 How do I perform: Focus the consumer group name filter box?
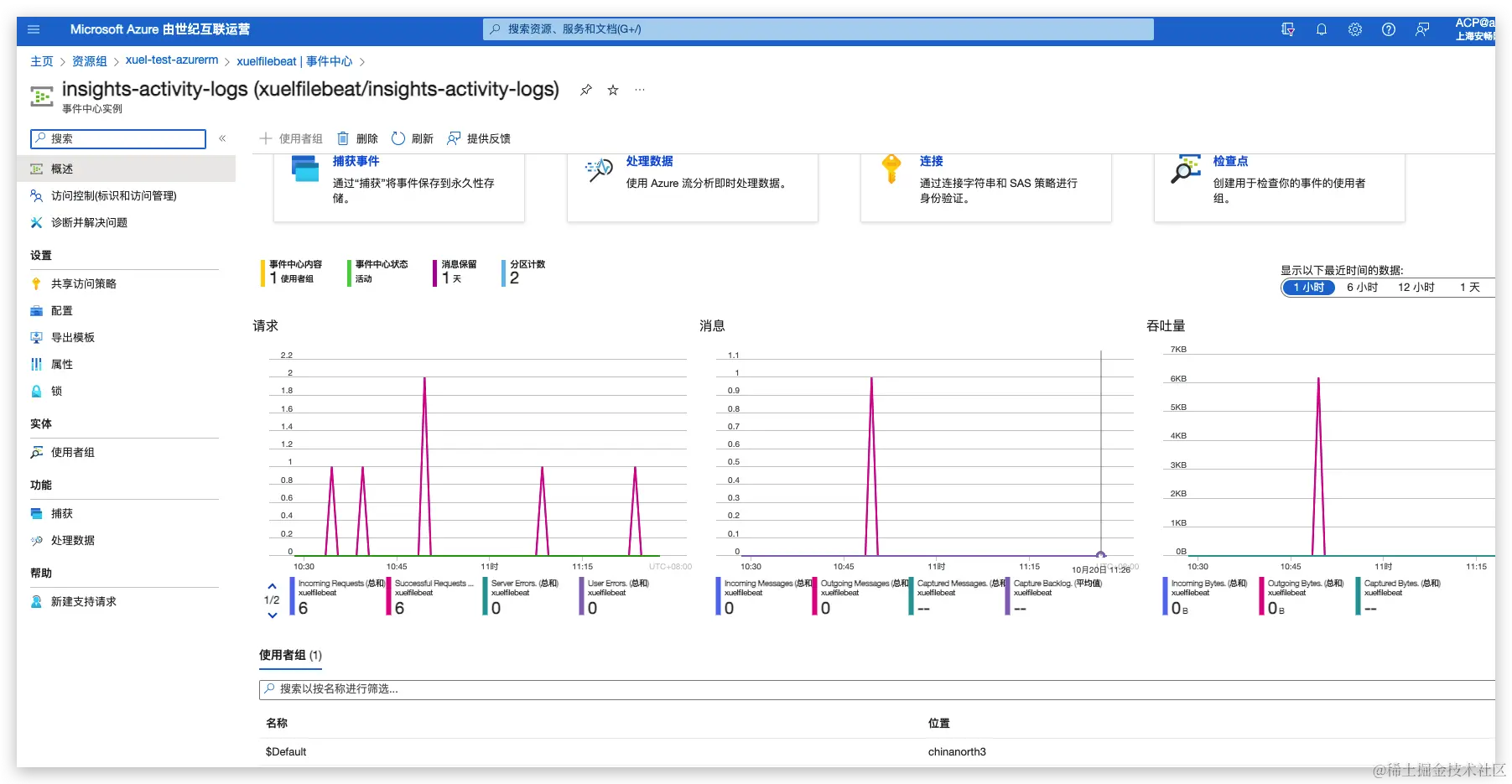tap(877, 689)
